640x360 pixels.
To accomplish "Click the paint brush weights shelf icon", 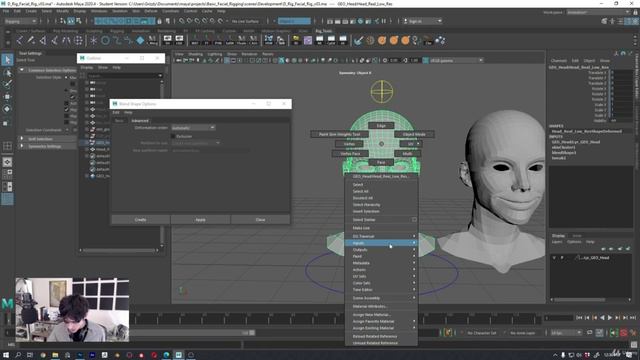I will click(358, 40).
